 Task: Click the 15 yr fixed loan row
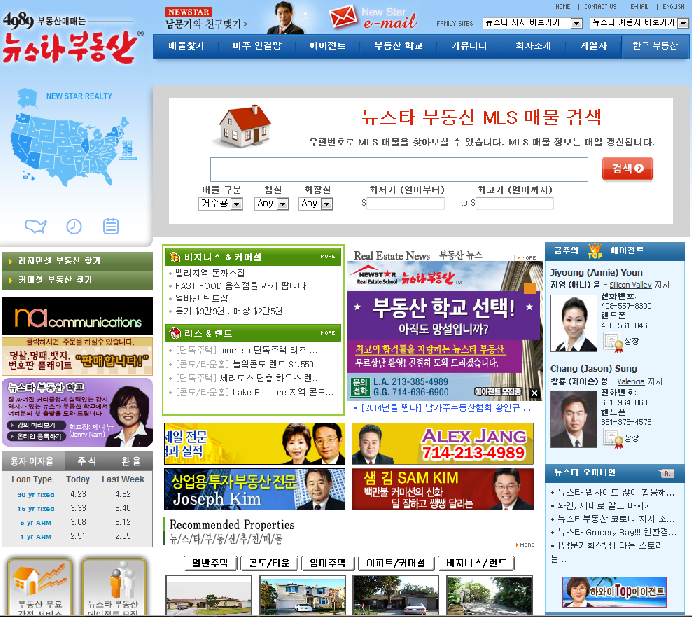(77, 509)
